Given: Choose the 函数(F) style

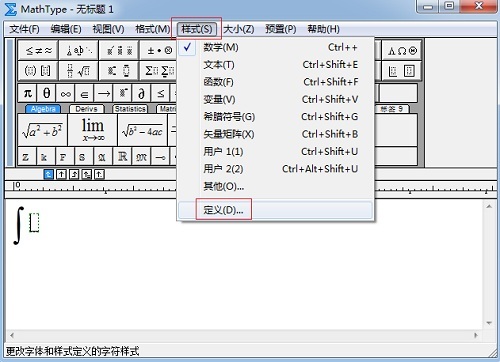Looking at the screenshot, I should 275,82.
